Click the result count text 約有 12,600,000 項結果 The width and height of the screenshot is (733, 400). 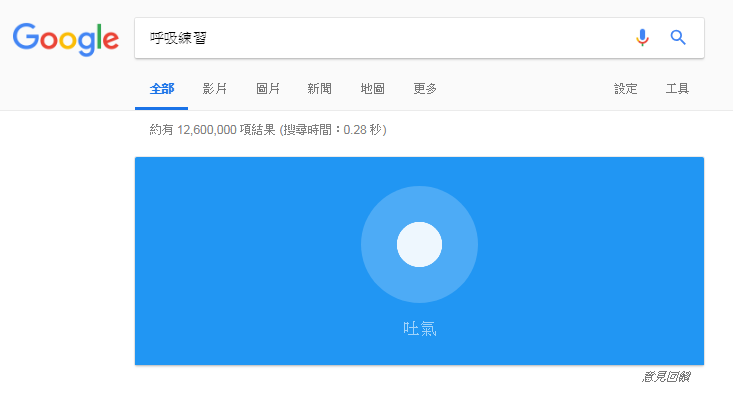tap(213, 129)
